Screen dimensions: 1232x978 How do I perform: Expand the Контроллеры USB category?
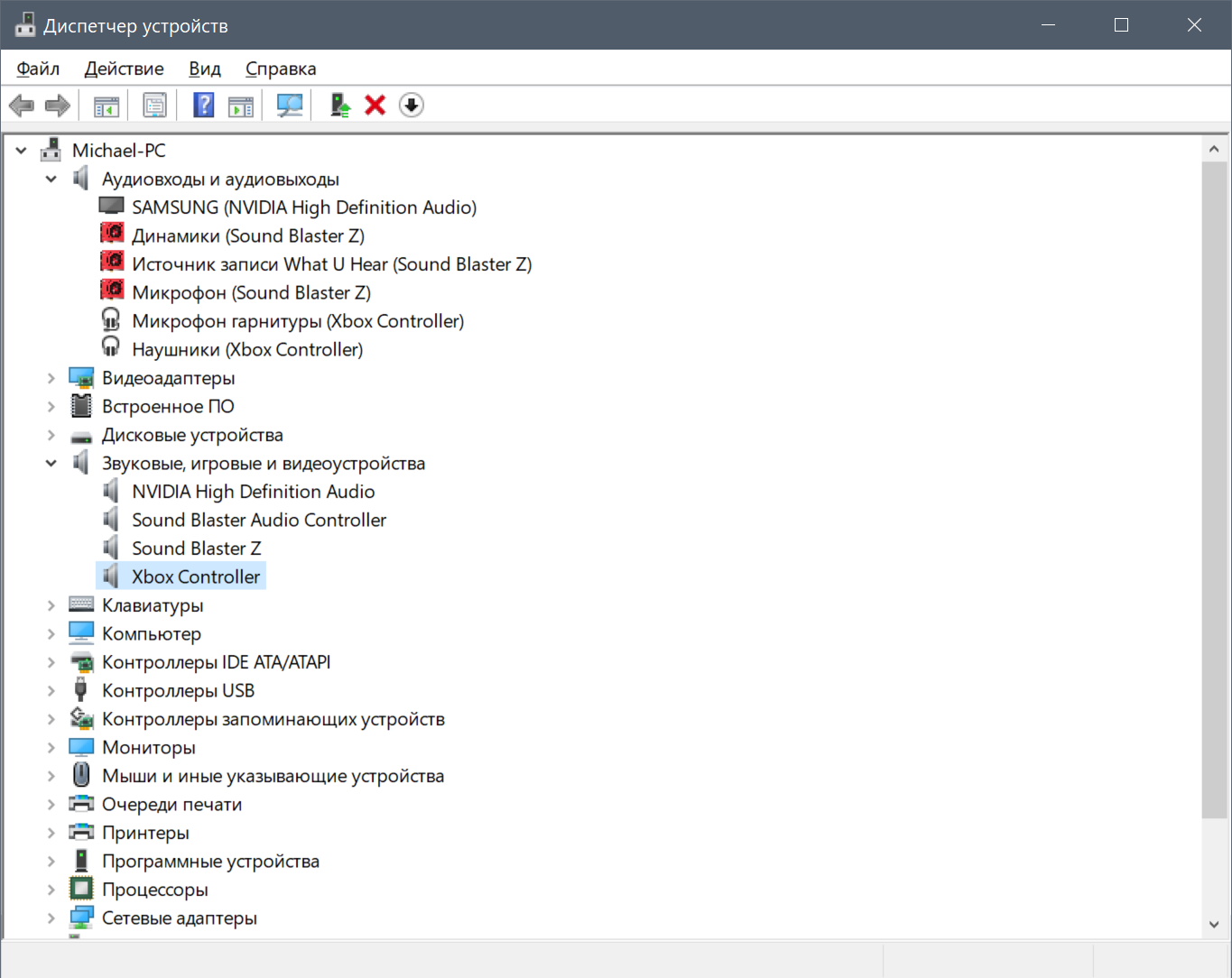coord(51,691)
